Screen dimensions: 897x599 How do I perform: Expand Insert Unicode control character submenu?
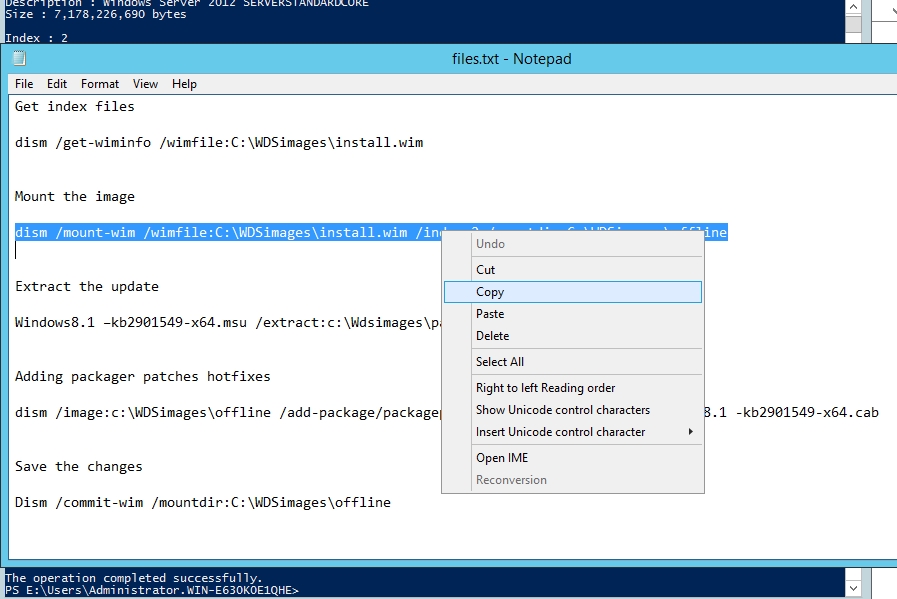[x=560, y=432]
